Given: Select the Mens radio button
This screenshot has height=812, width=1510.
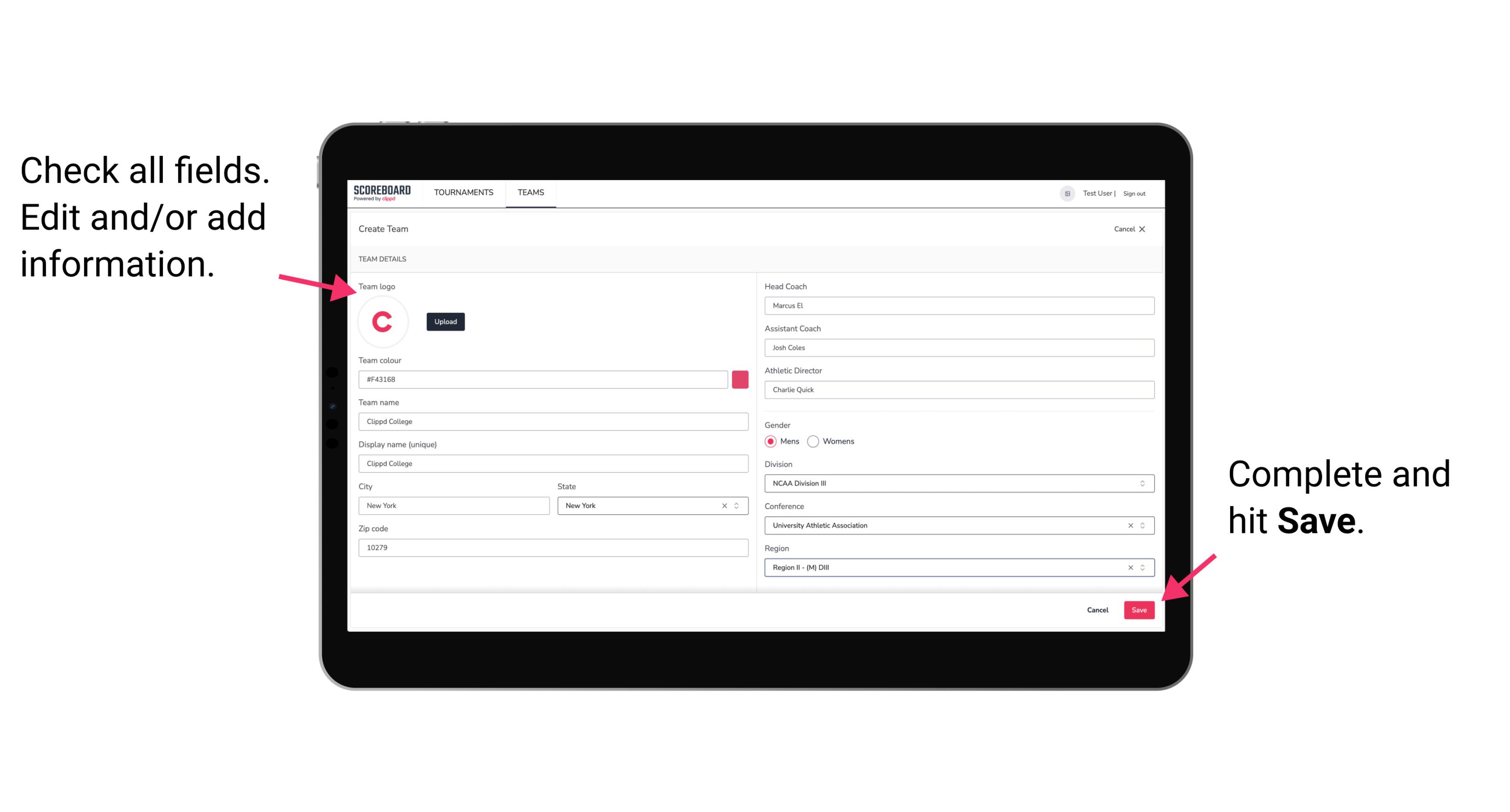Looking at the screenshot, I should point(771,441).
